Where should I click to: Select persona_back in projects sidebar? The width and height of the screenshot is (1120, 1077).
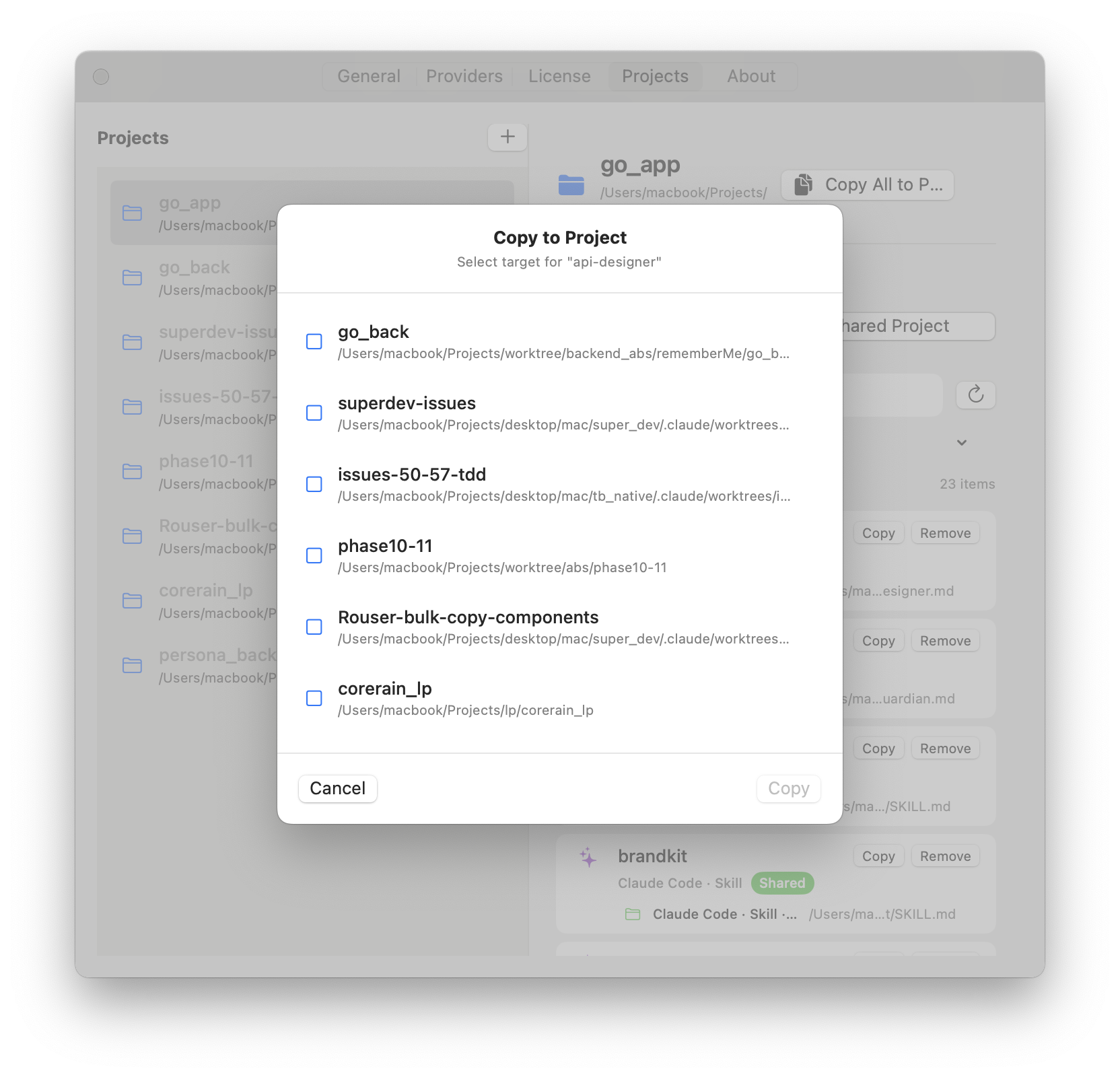(x=312, y=666)
